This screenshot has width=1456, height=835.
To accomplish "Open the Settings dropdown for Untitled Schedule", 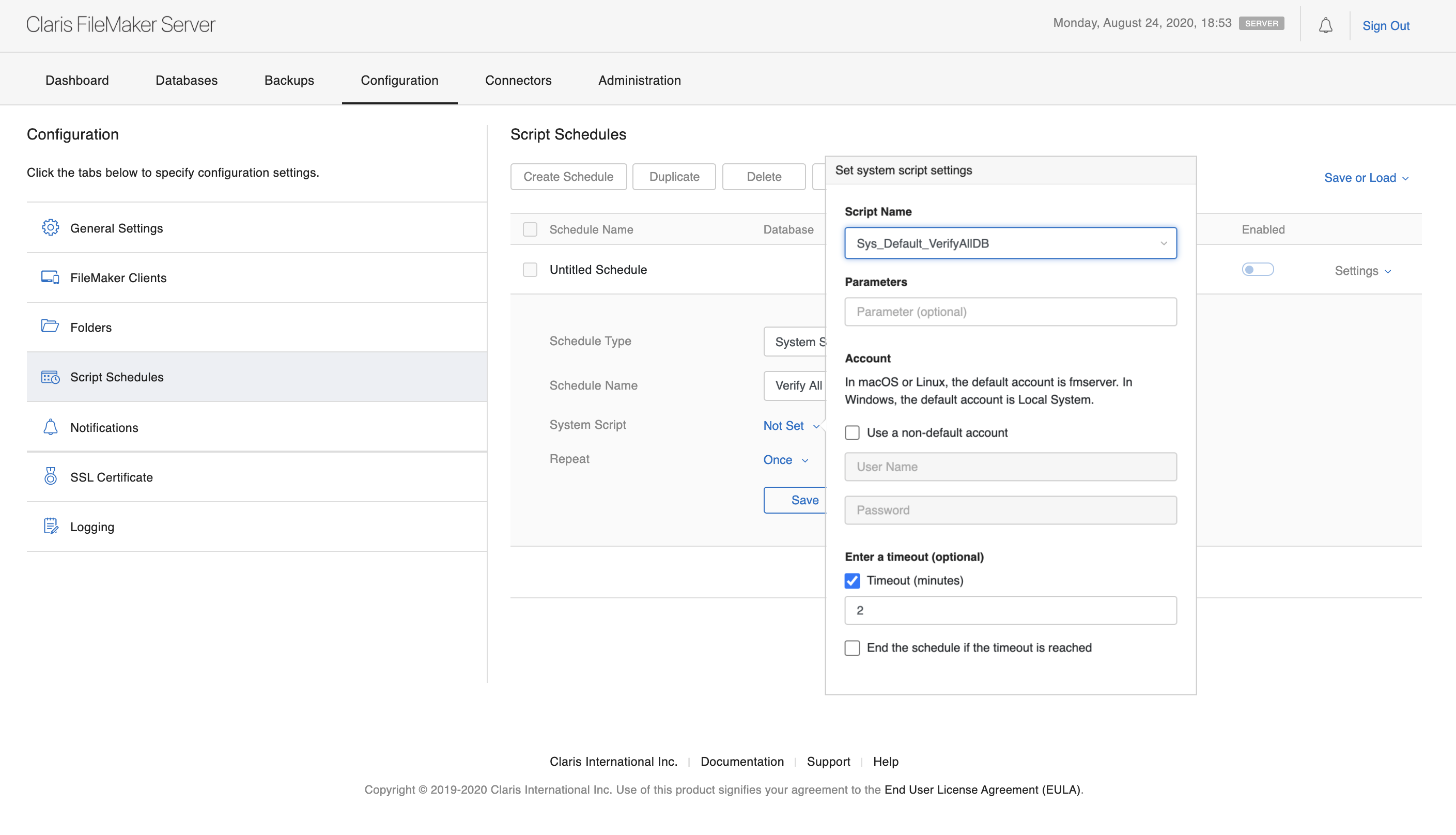I will [x=1362, y=271].
